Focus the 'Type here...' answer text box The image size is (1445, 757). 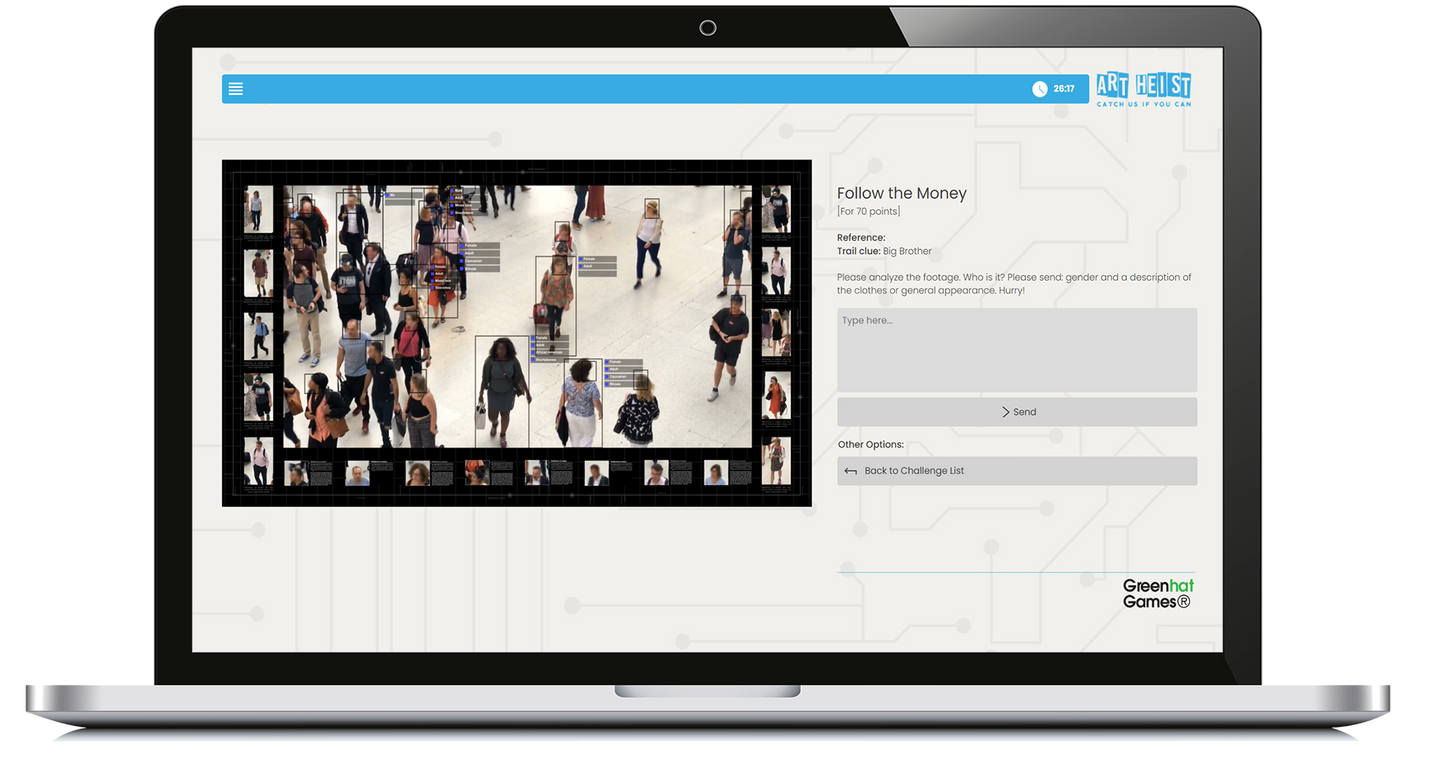coord(1016,350)
